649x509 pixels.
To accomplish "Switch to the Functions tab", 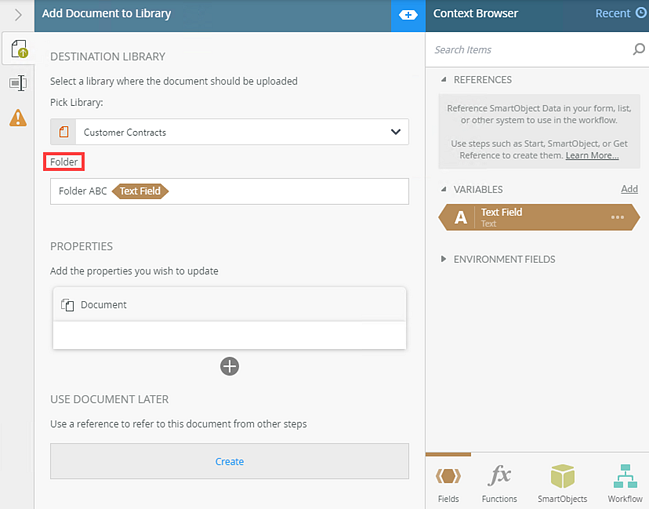I will 499,483.
